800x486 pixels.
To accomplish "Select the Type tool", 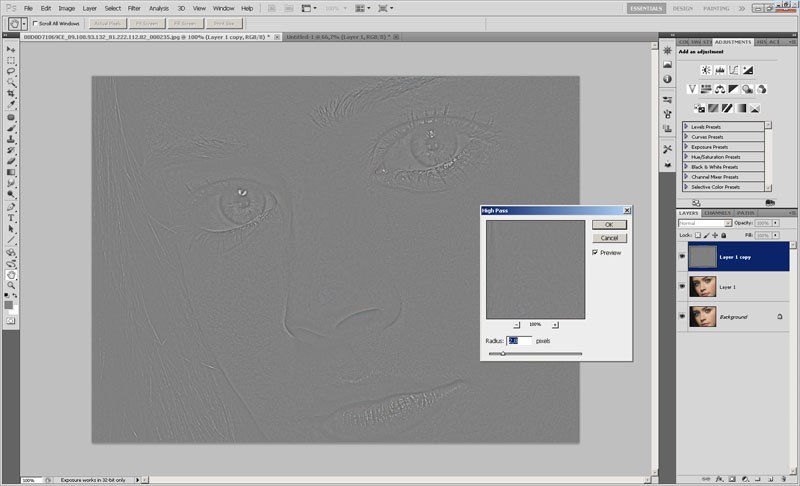I will pos(11,217).
